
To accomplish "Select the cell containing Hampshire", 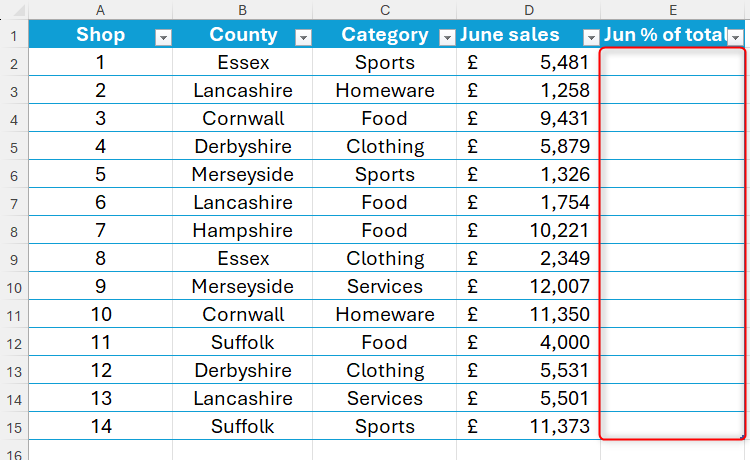I will (243, 230).
